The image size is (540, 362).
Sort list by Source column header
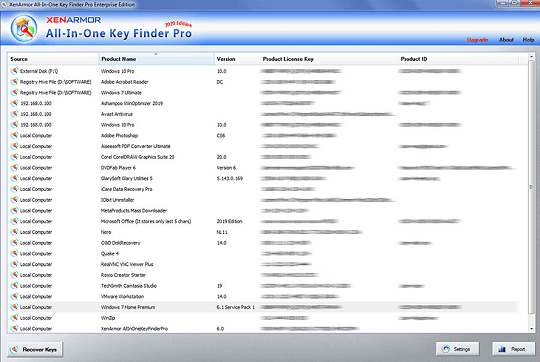[x=53, y=59]
